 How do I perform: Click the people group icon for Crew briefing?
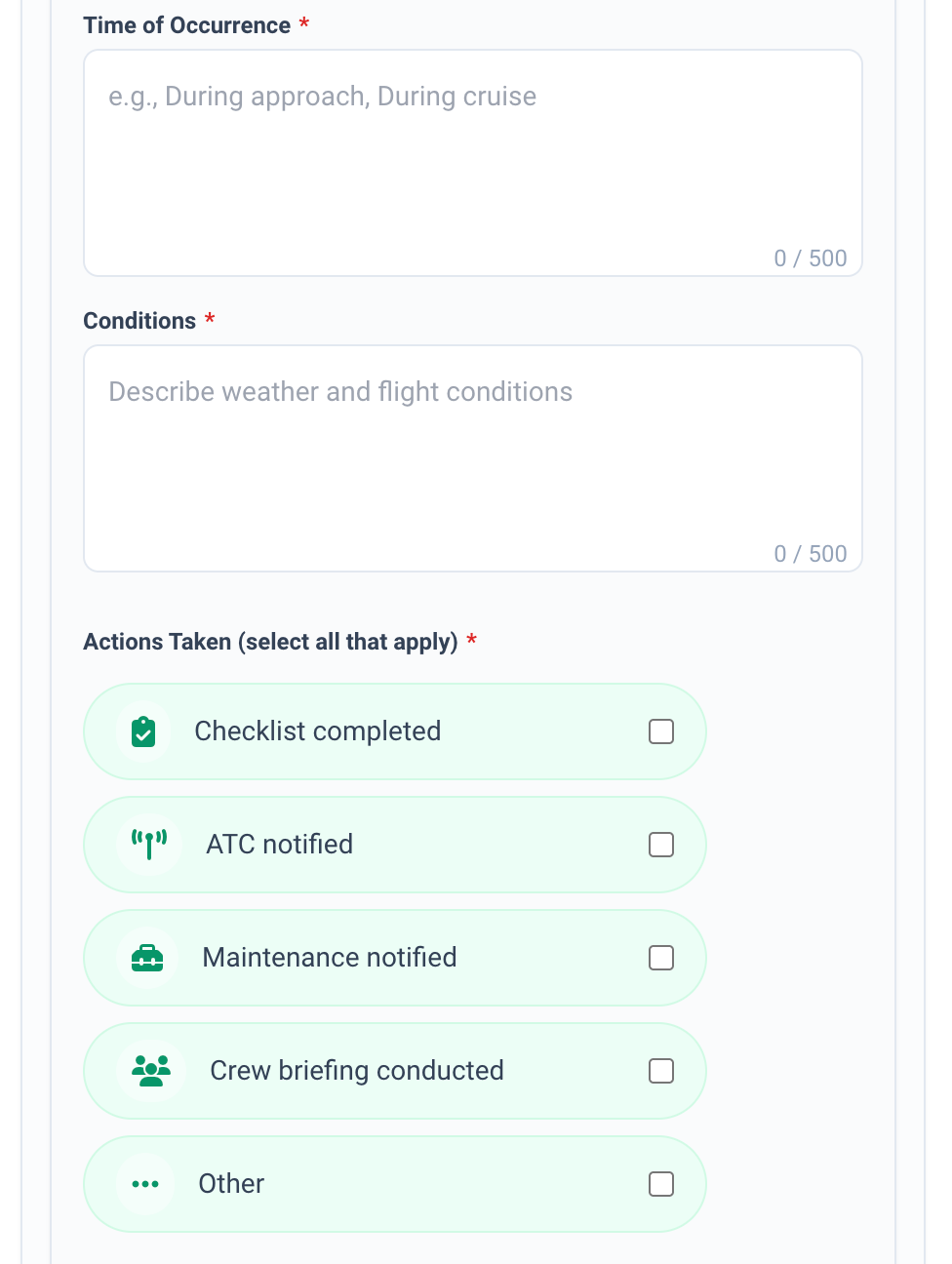tap(151, 1071)
